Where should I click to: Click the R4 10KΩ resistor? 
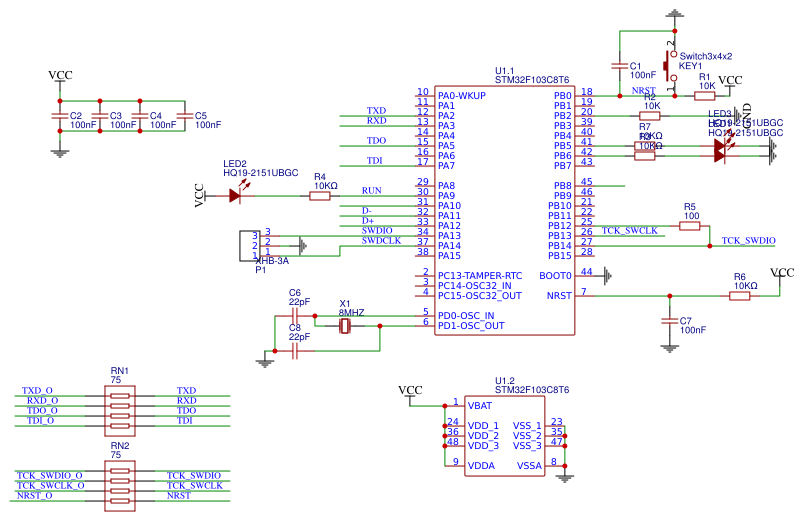point(320,197)
